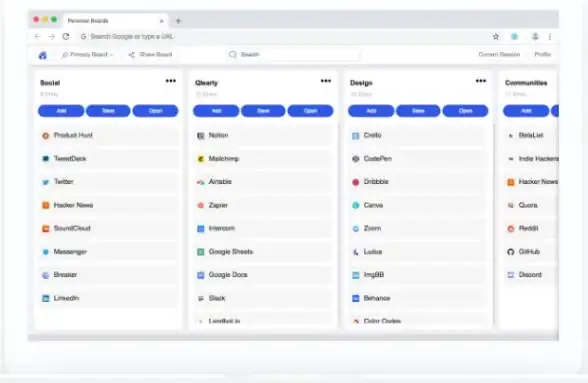Click the Canva icon

(x=356, y=206)
